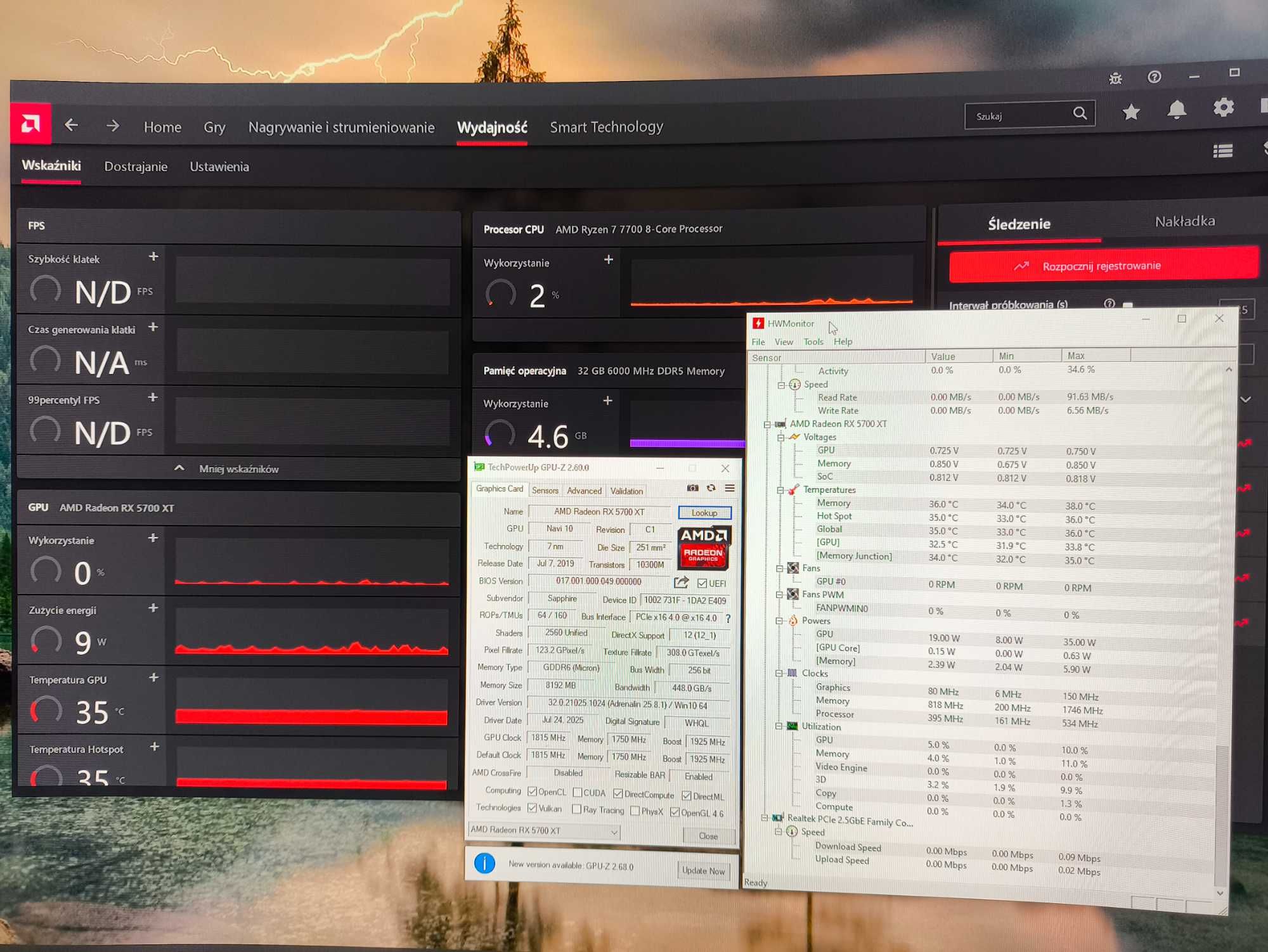Collapse Temperatures node in HWMonitor
The width and height of the screenshot is (1268, 952).
tap(780, 490)
